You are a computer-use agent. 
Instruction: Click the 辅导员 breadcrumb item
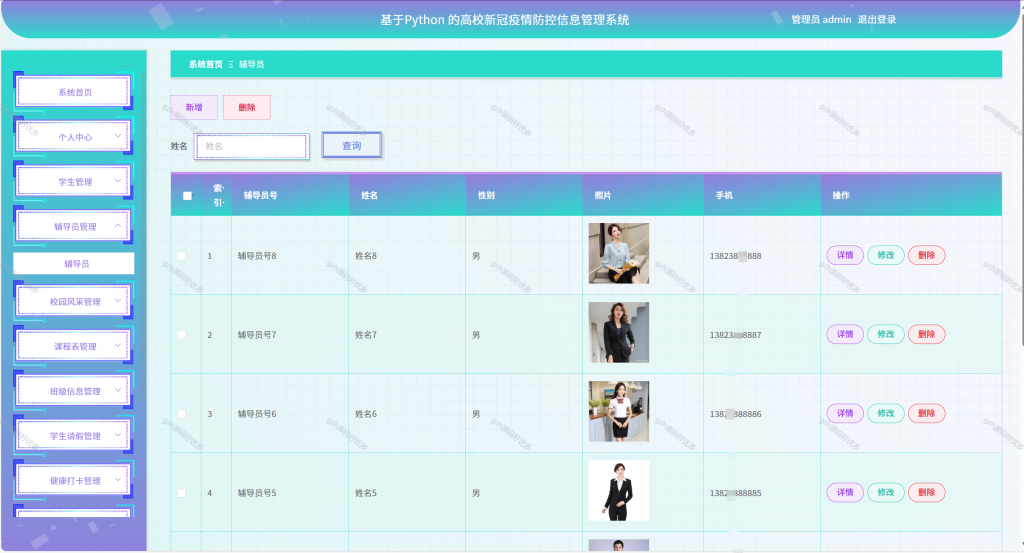click(x=251, y=64)
